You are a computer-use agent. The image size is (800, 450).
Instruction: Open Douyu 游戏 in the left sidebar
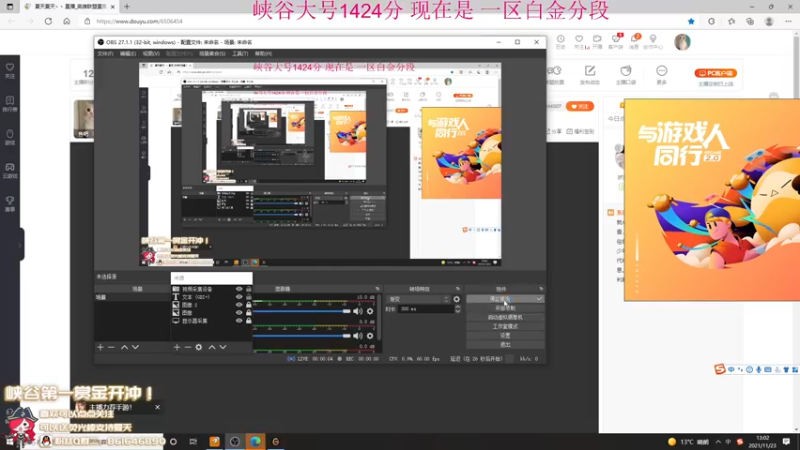(10, 137)
